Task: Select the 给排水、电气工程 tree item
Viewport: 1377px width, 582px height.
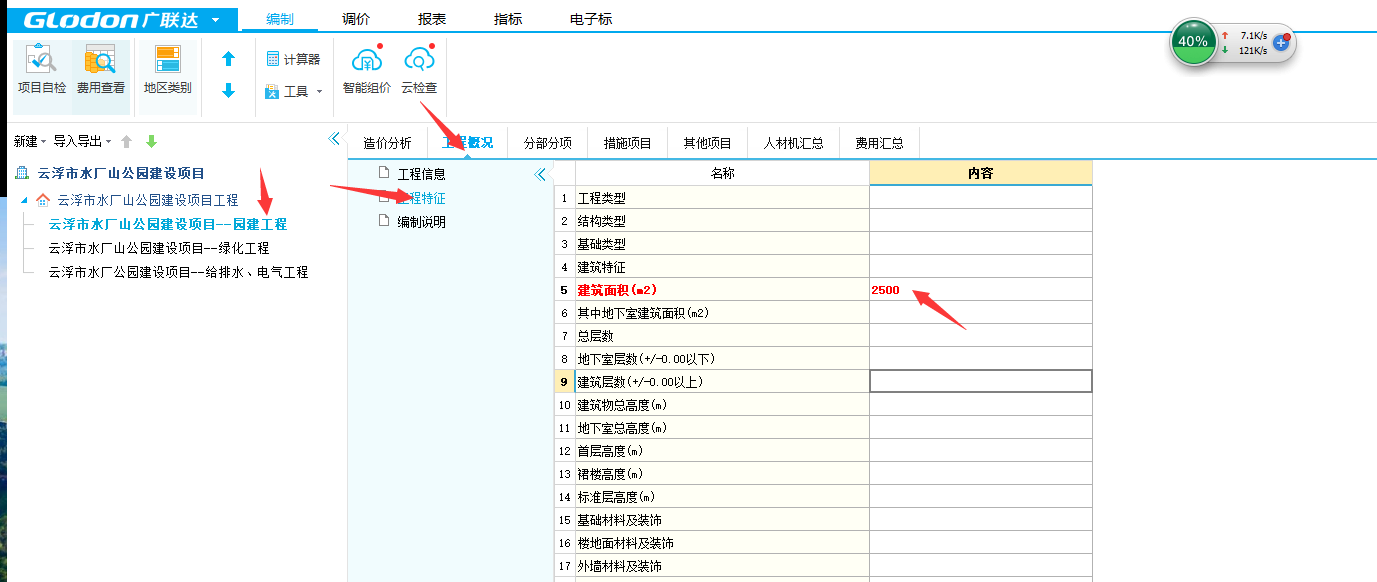Action: 178,272
